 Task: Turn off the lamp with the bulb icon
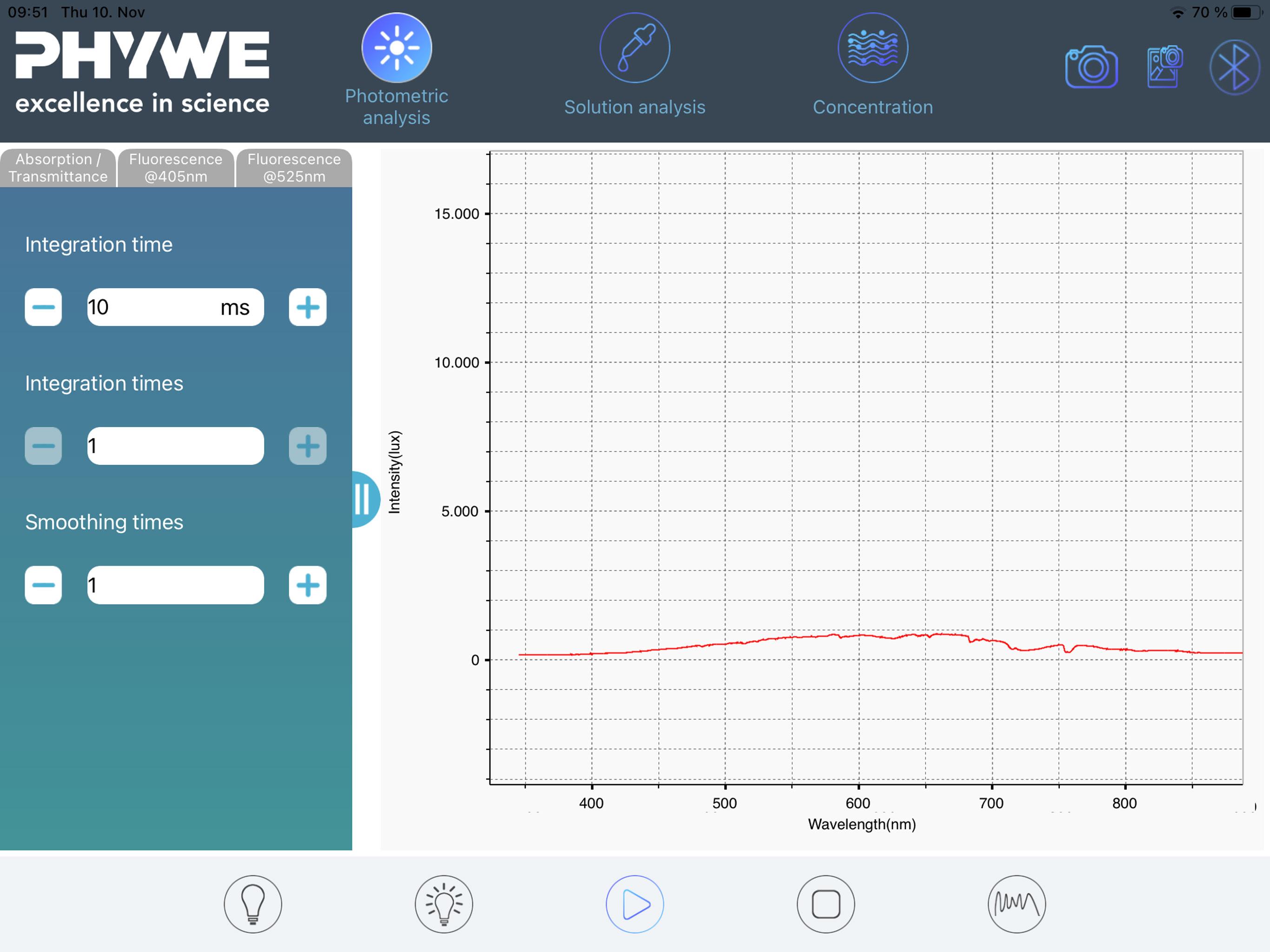(252, 904)
